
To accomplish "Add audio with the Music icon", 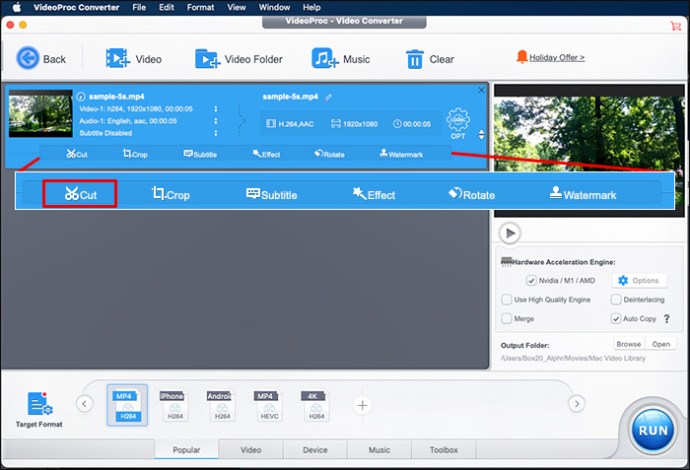I will pos(325,59).
